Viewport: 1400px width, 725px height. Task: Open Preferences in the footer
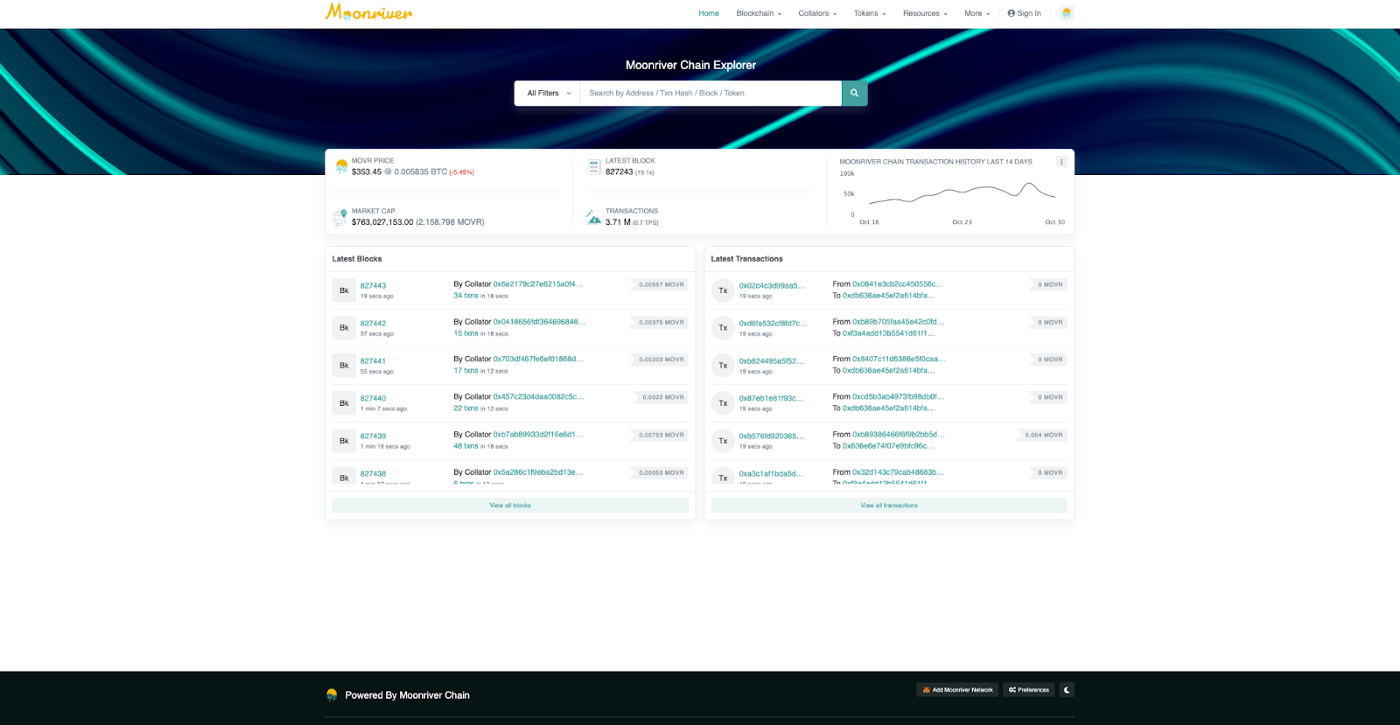pyautogui.click(x=1029, y=690)
